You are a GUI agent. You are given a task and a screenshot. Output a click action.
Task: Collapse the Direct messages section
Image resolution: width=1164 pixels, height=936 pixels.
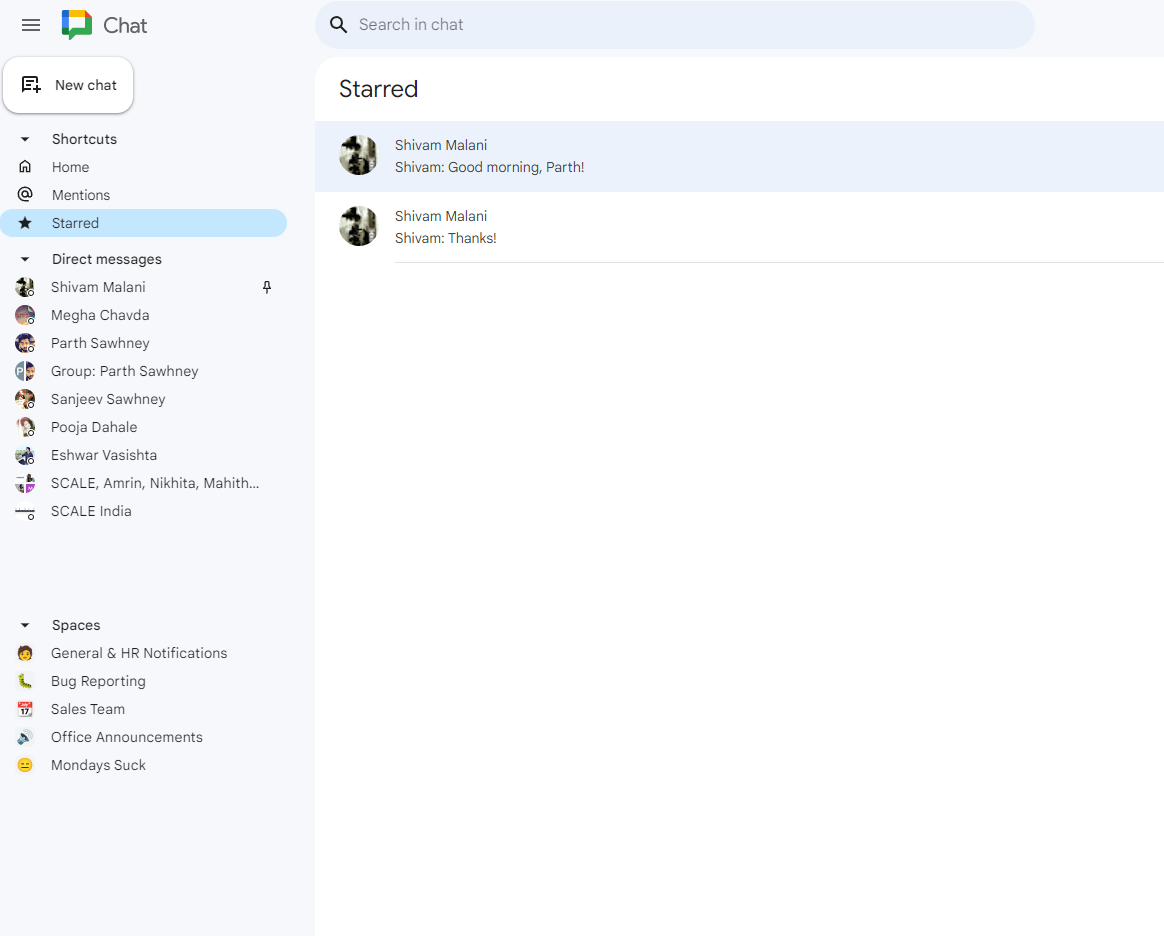point(24,258)
